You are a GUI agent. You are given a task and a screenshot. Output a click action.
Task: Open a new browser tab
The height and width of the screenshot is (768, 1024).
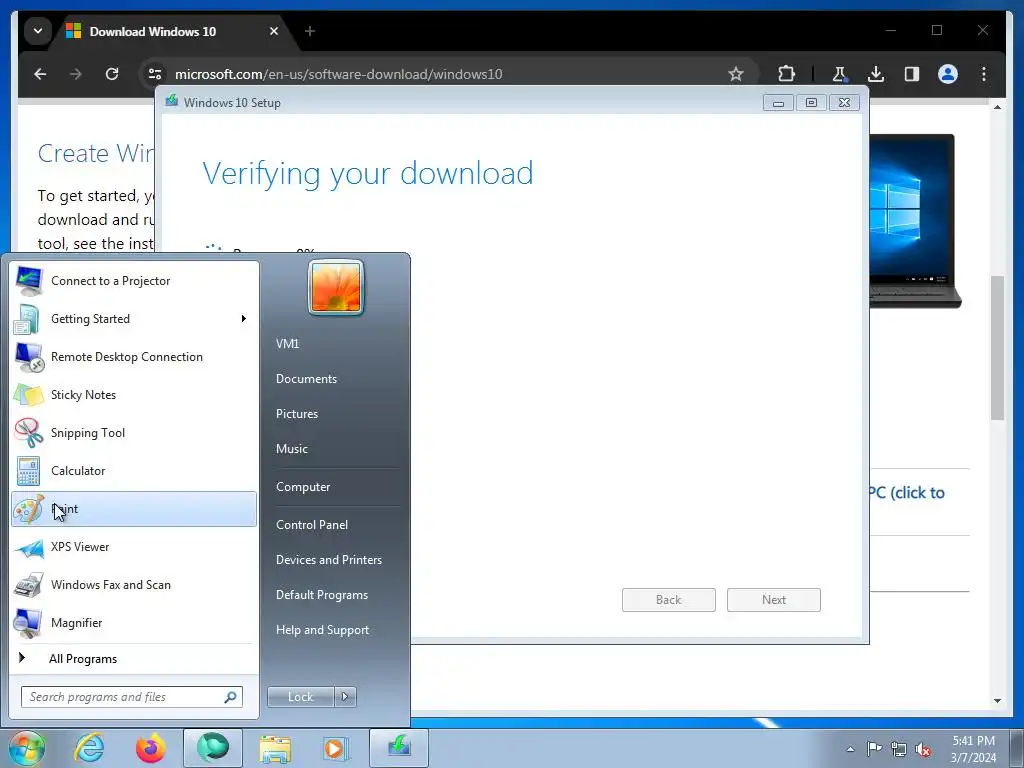(x=310, y=31)
